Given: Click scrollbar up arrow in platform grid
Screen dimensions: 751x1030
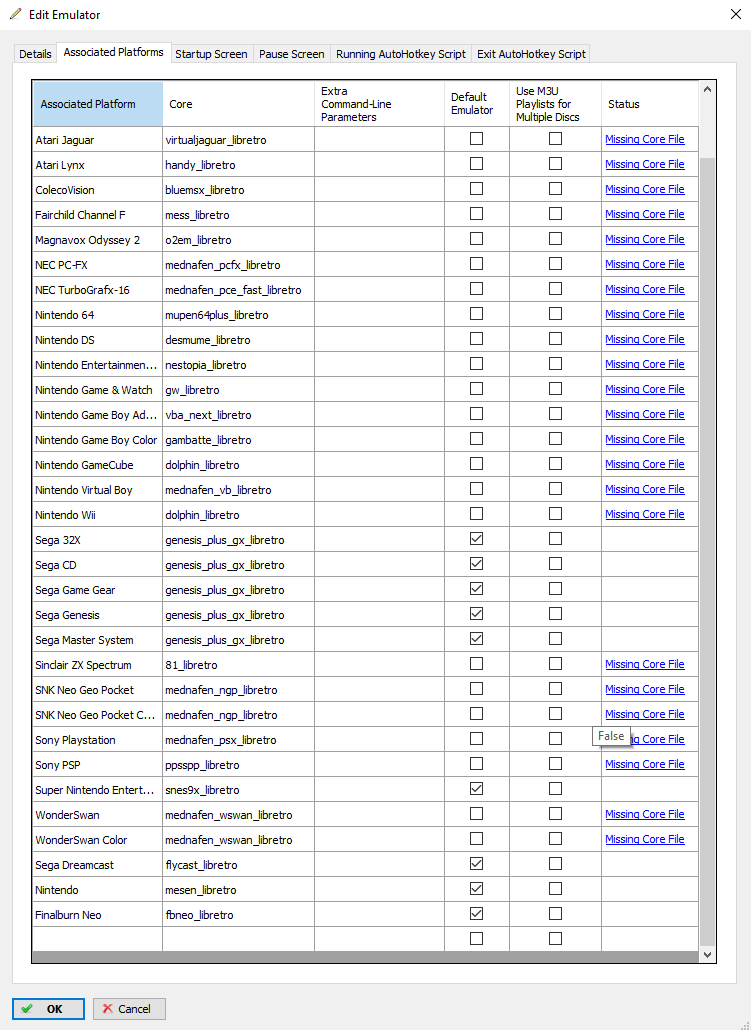Looking at the screenshot, I should coord(708,90).
